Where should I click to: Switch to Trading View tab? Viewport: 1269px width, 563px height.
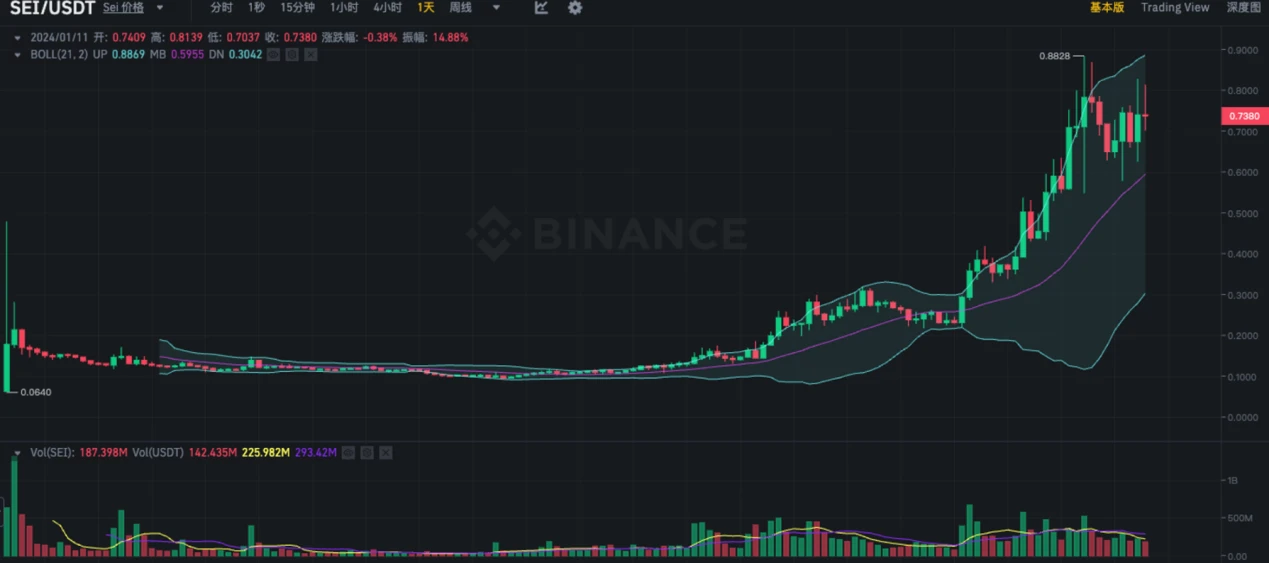point(1175,8)
